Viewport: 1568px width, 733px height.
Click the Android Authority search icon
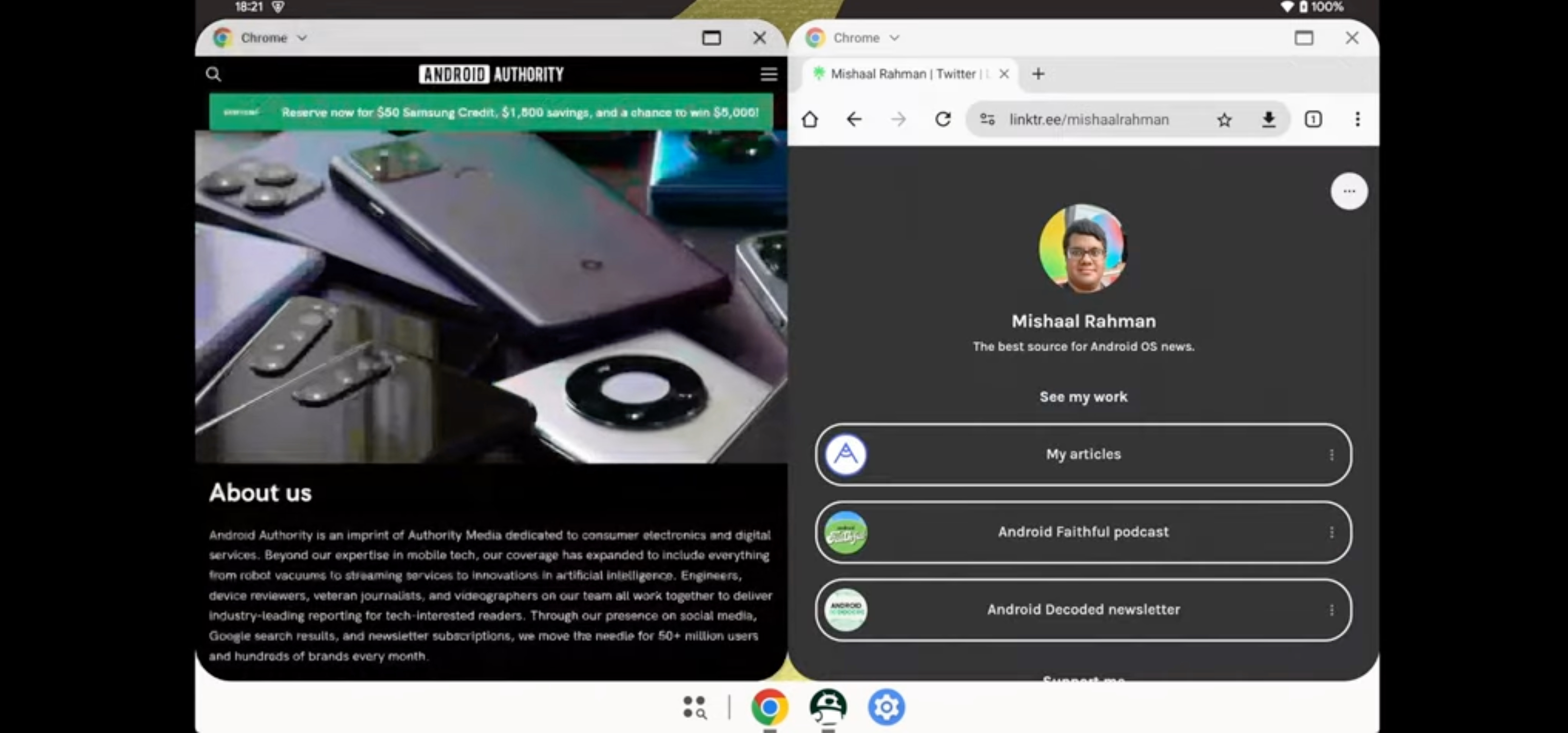click(x=214, y=74)
